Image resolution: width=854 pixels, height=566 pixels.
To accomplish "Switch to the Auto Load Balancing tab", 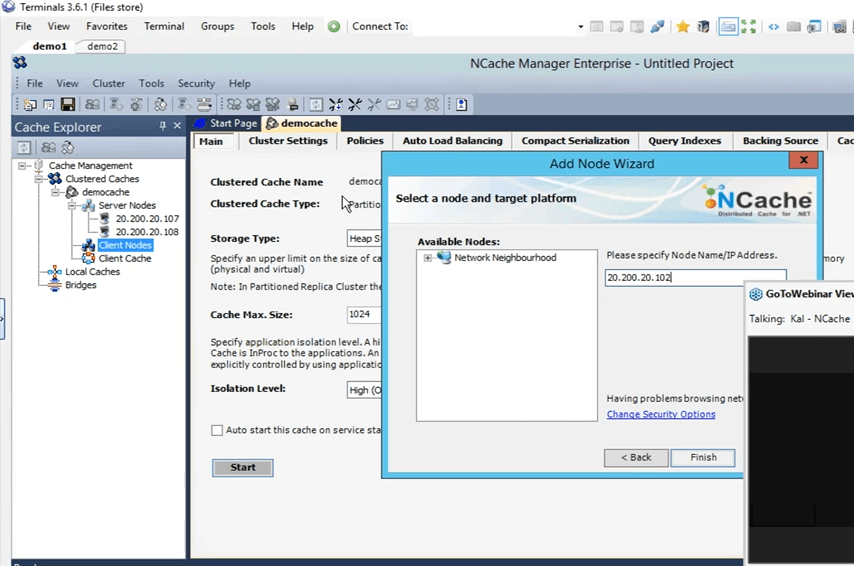I will click(453, 141).
